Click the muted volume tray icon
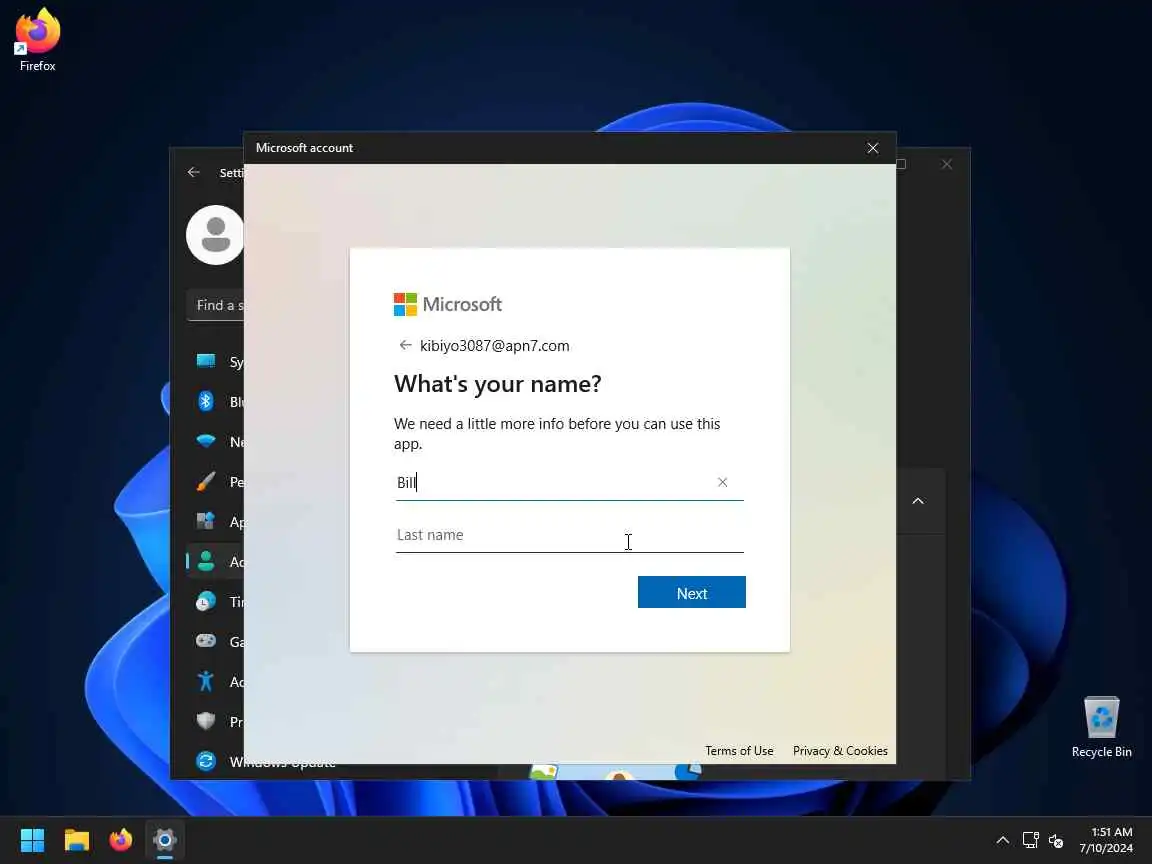 1056,840
